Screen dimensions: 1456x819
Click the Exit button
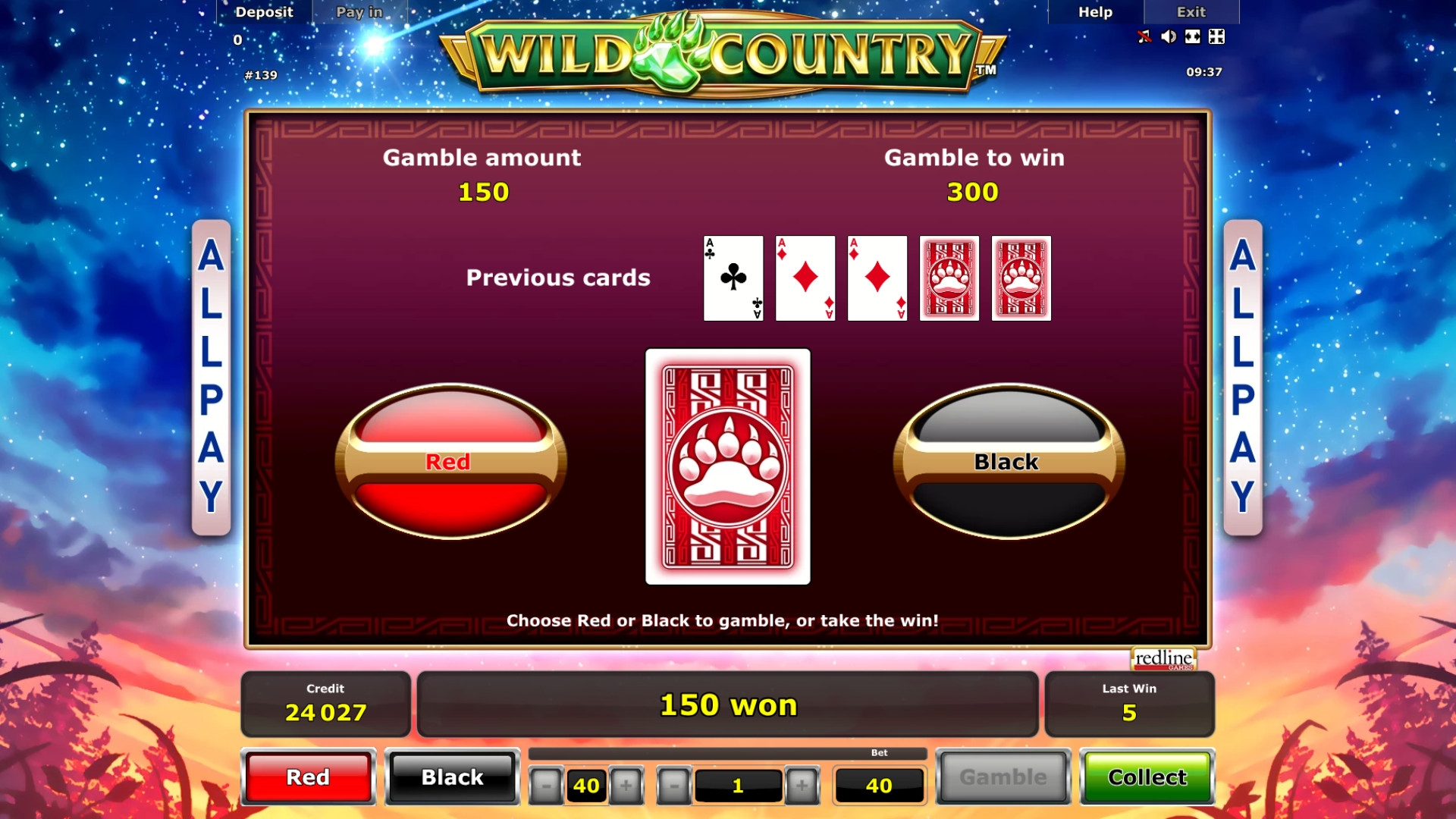(1191, 12)
